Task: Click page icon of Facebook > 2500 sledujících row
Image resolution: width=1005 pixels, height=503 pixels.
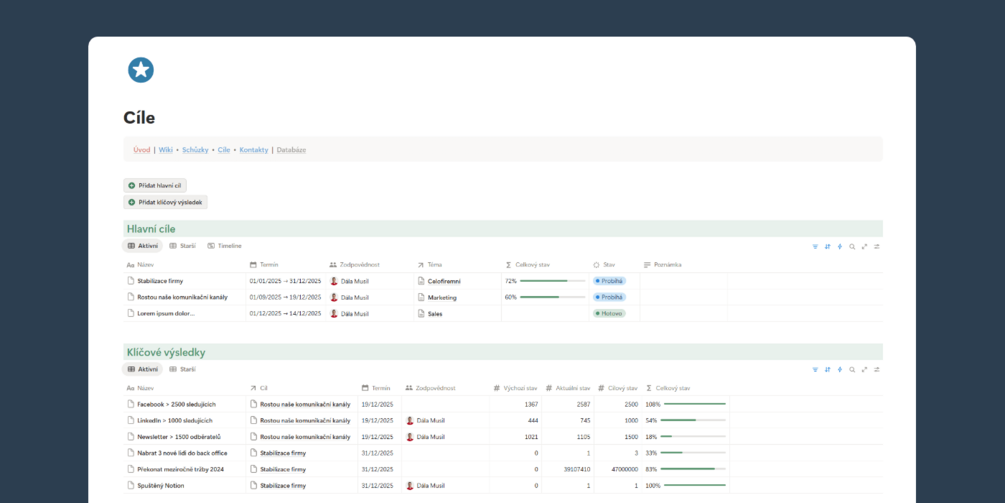Action: pos(131,404)
